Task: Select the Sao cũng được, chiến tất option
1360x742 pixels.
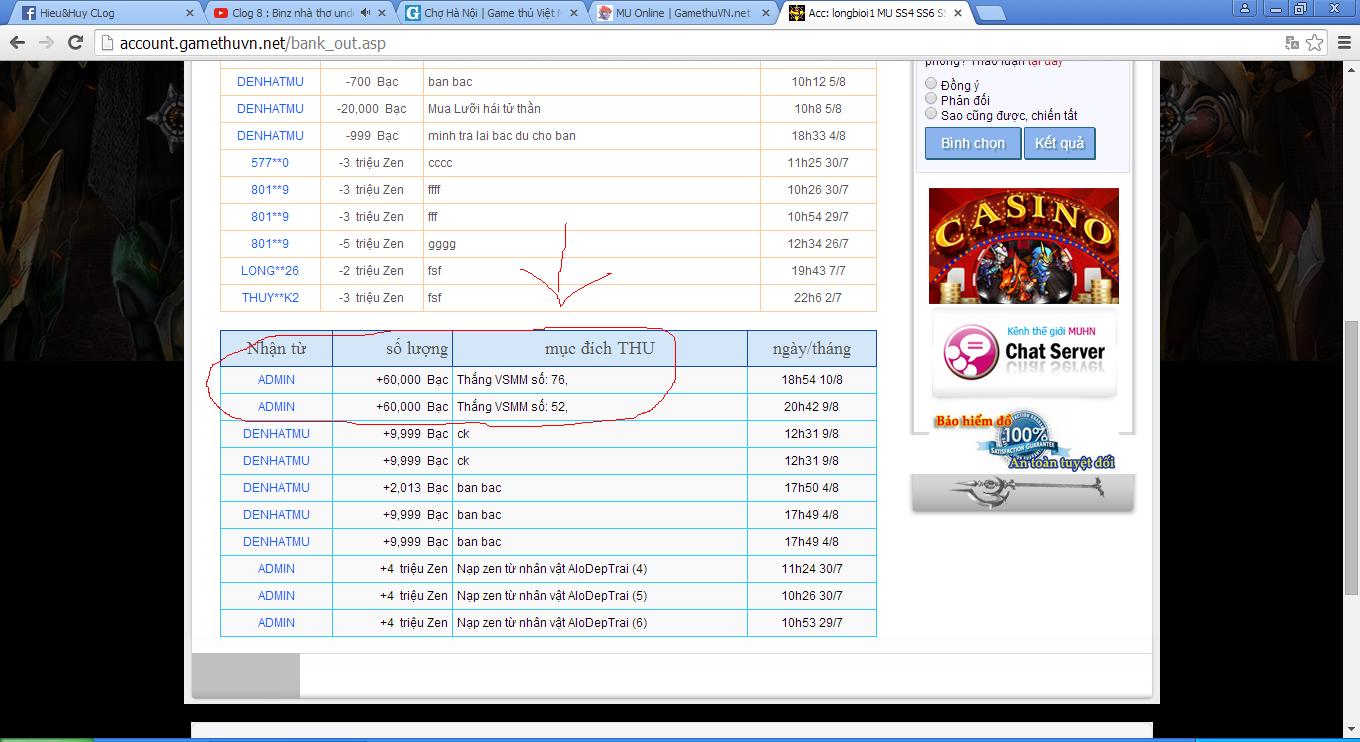Action: tap(931, 114)
